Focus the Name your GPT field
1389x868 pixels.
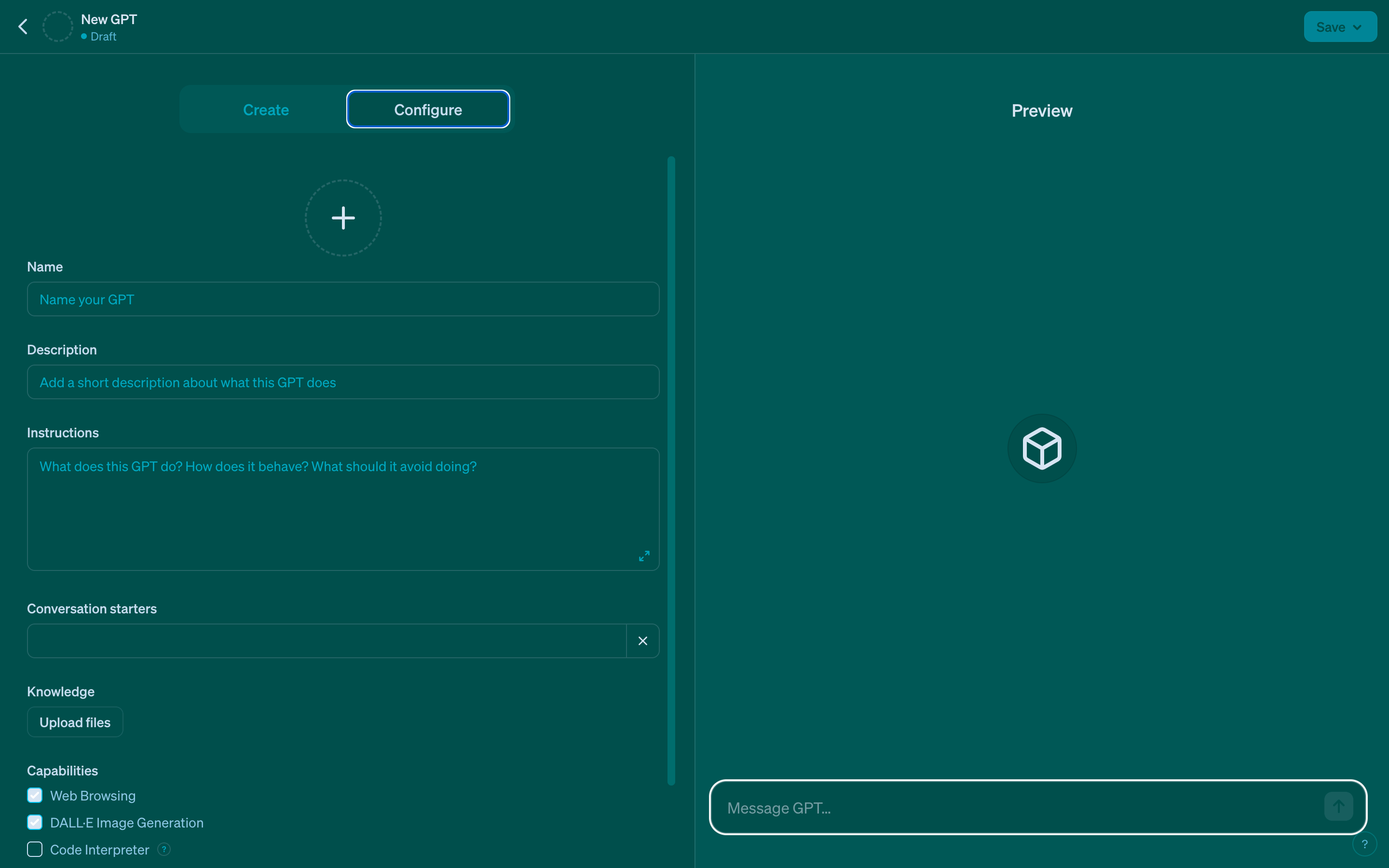343,299
